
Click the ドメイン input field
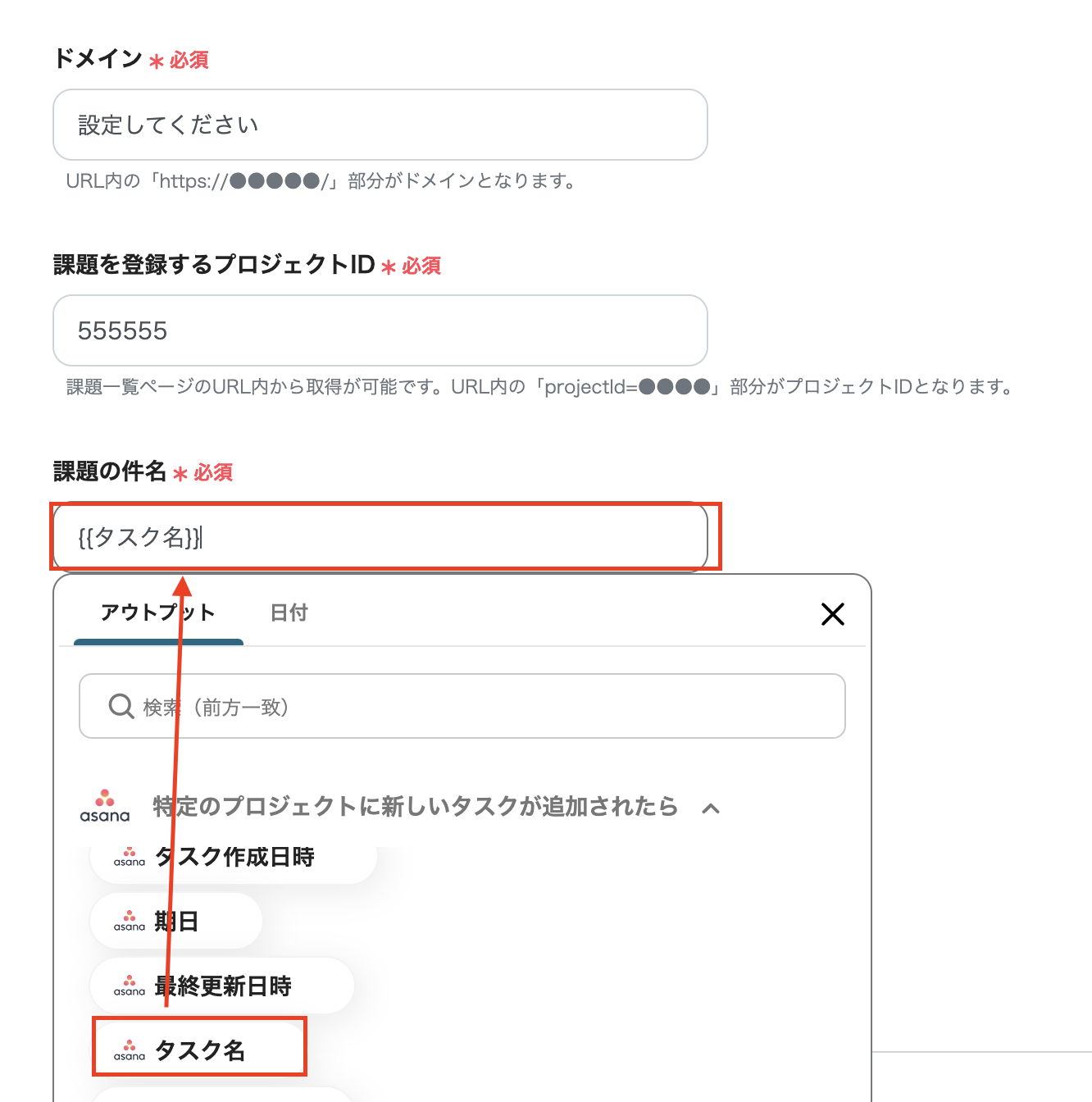pos(380,125)
